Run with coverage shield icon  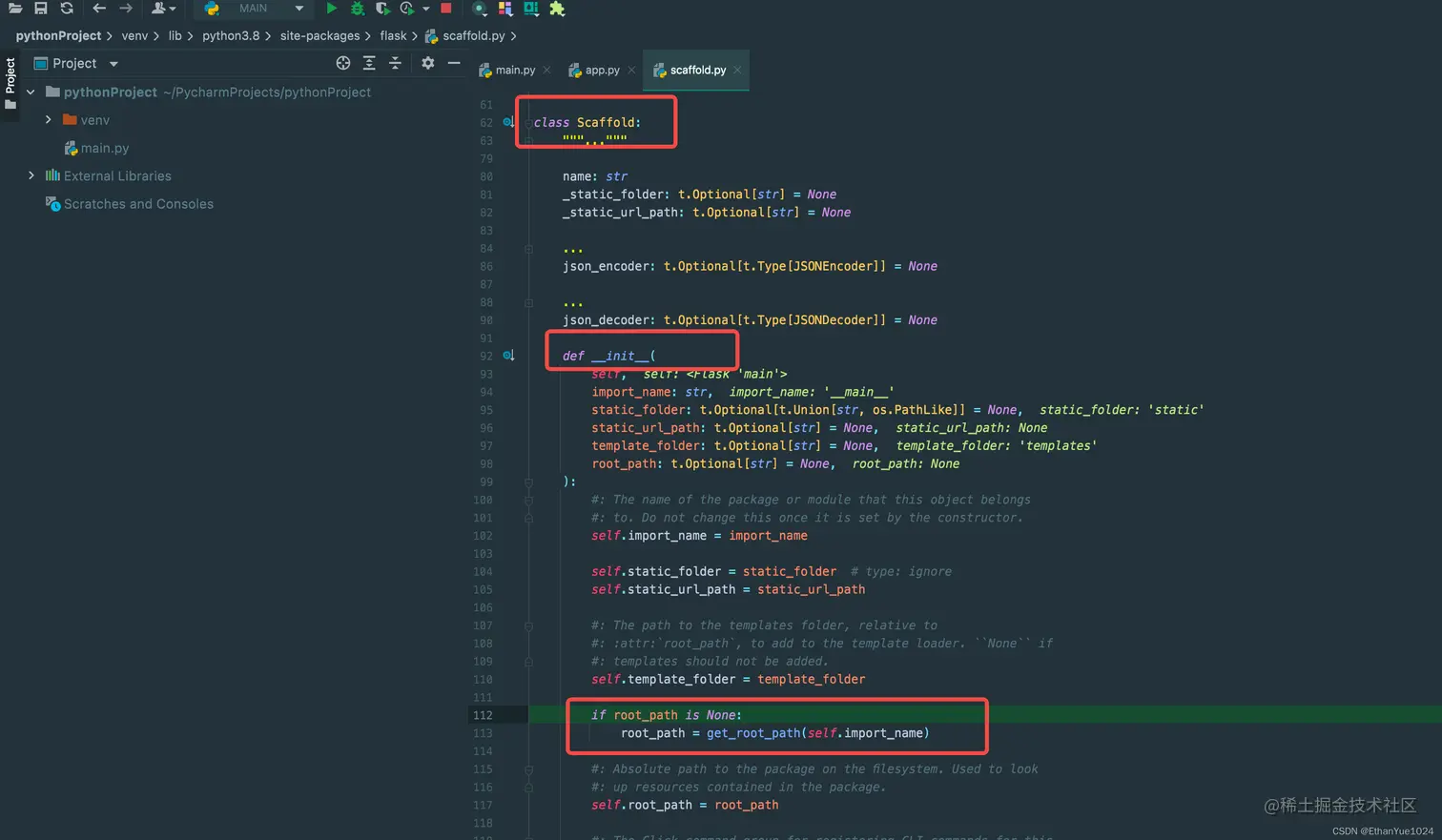click(382, 9)
